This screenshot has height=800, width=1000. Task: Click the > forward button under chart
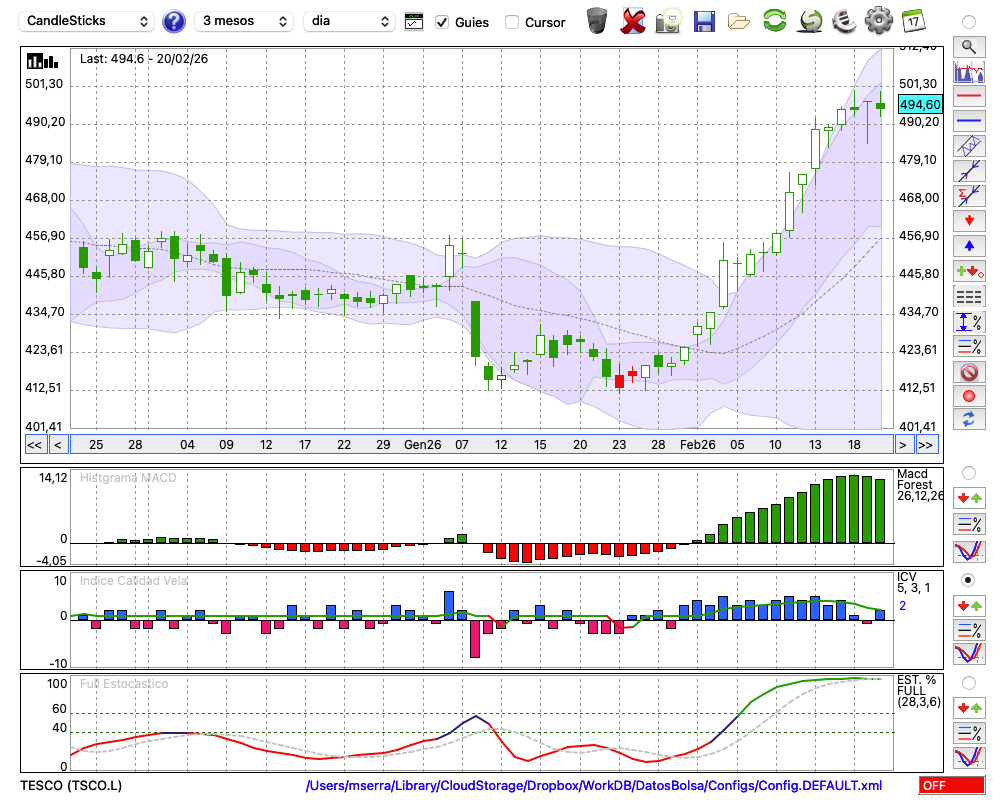[x=903, y=445]
